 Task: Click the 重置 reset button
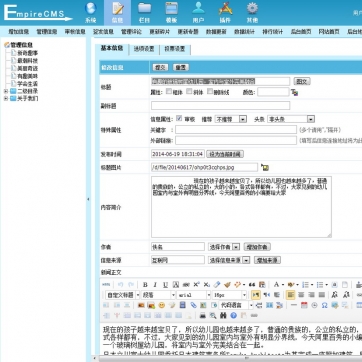(x=181, y=67)
